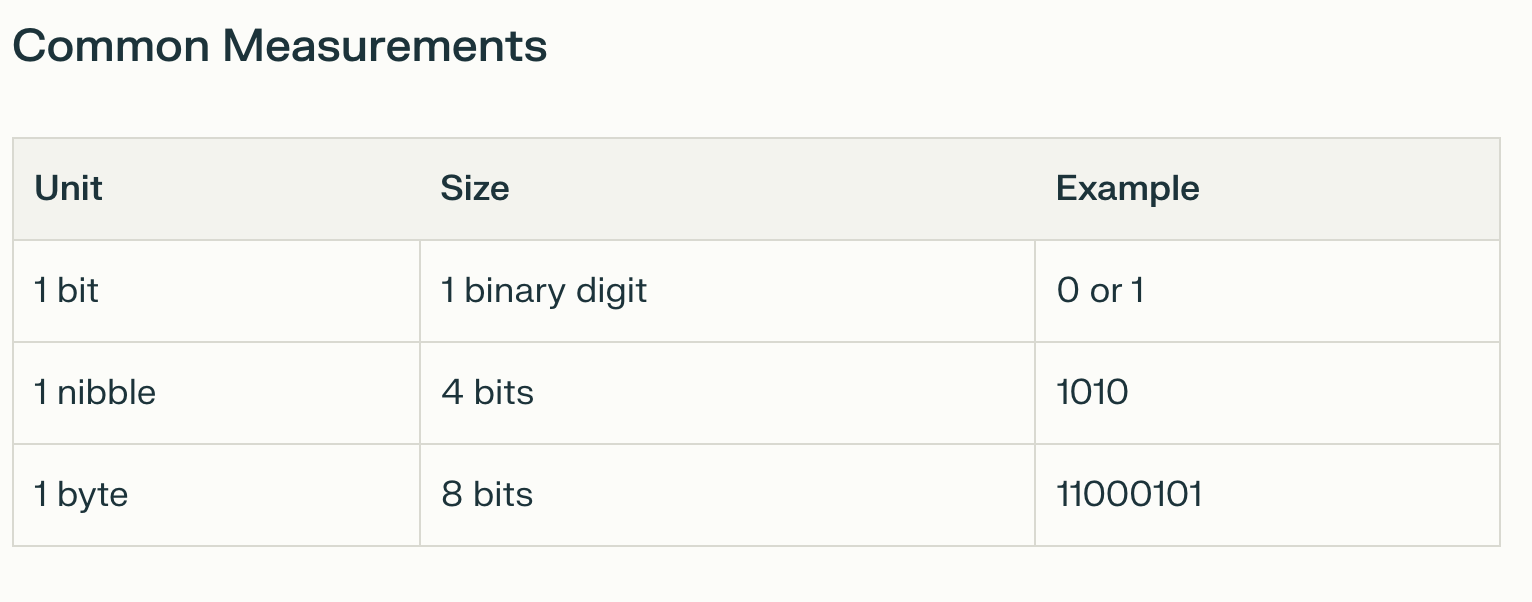Click the numeral "4" in the nibble row
This screenshot has height=602, width=1532.
[452, 392]
